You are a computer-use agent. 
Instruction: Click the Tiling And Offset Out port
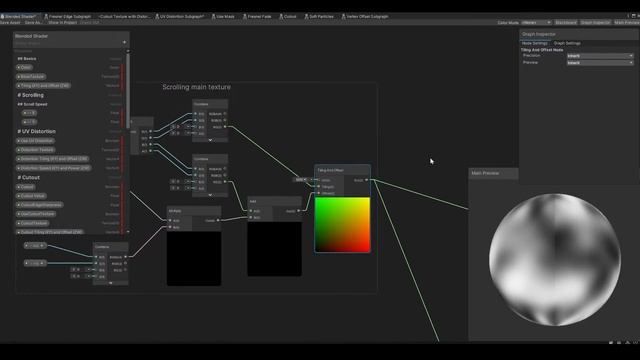click(366, 180)
